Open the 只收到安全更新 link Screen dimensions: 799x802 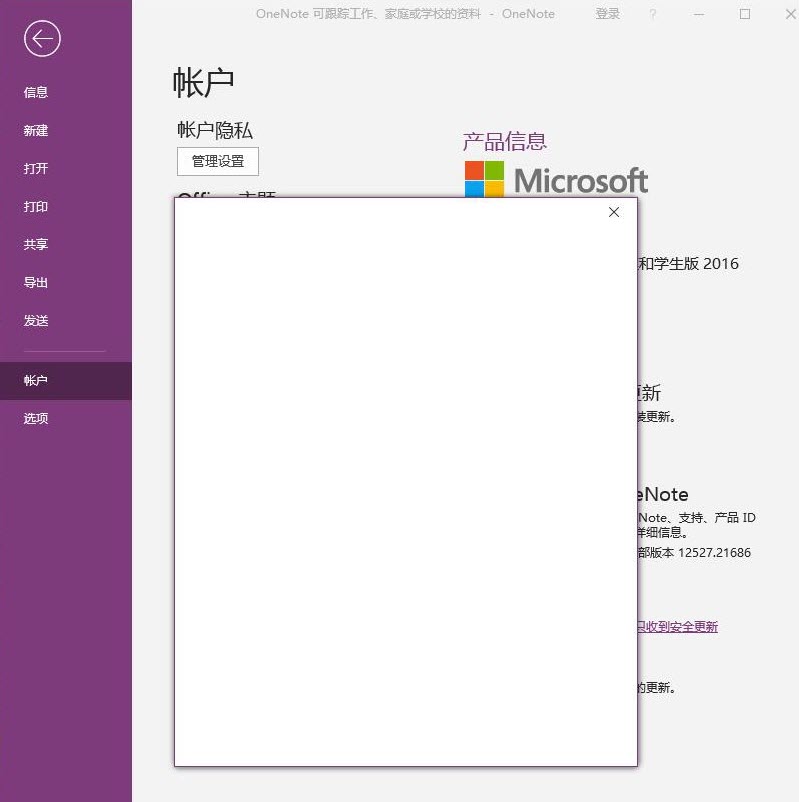678,627
